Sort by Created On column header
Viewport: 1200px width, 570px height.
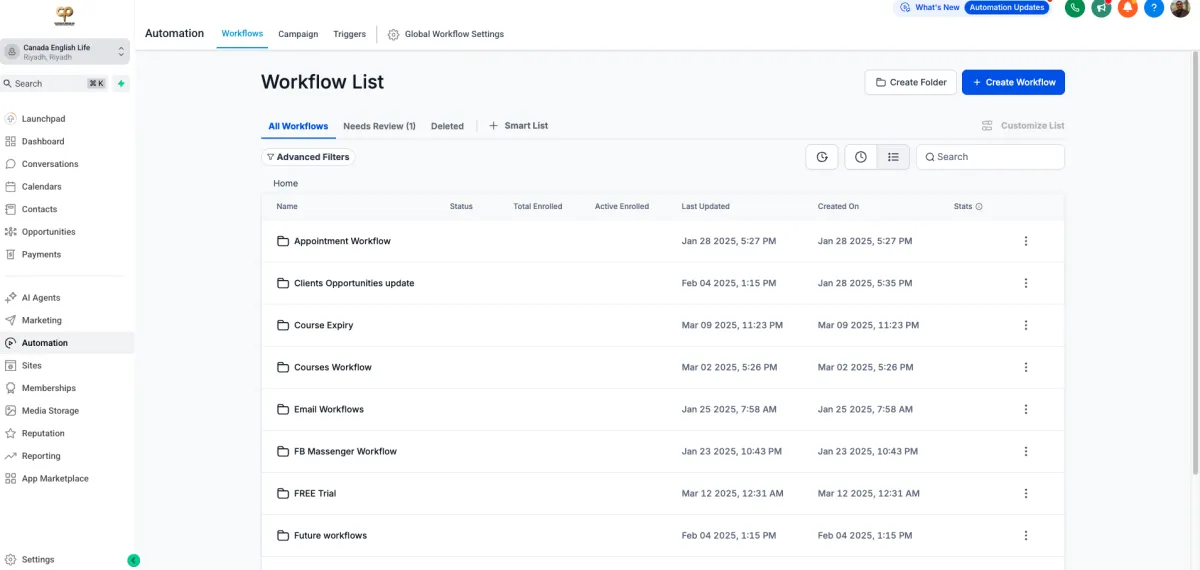click(x=838, y=206)
